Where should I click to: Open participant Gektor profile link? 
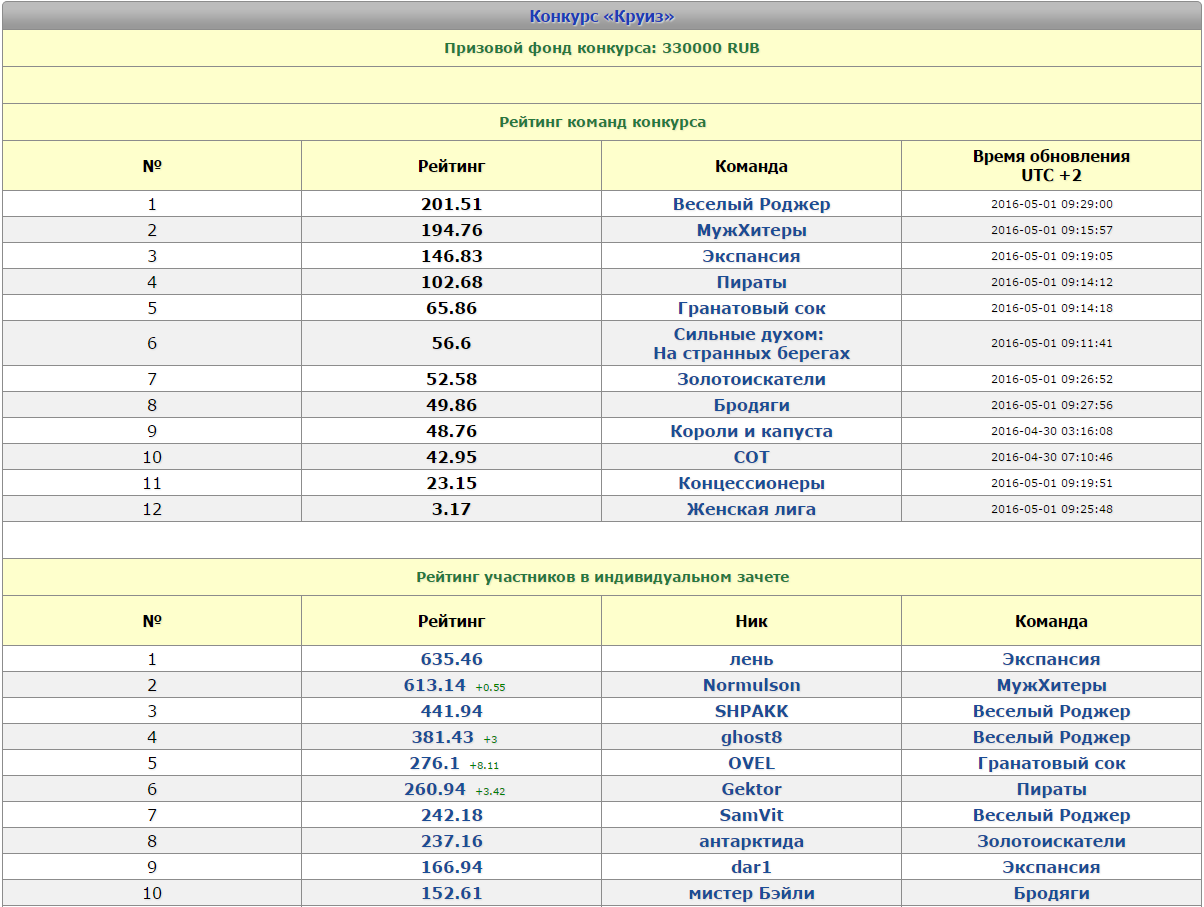coord(751,789)
